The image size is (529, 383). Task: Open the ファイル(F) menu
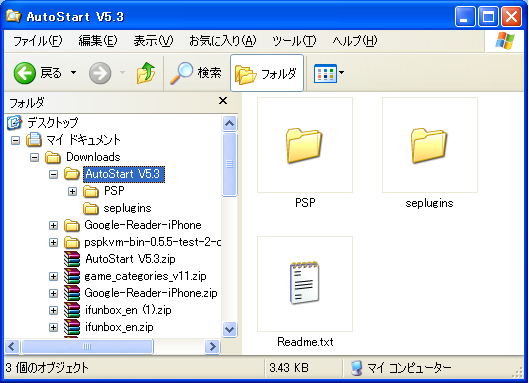click(x=38, y=41)
